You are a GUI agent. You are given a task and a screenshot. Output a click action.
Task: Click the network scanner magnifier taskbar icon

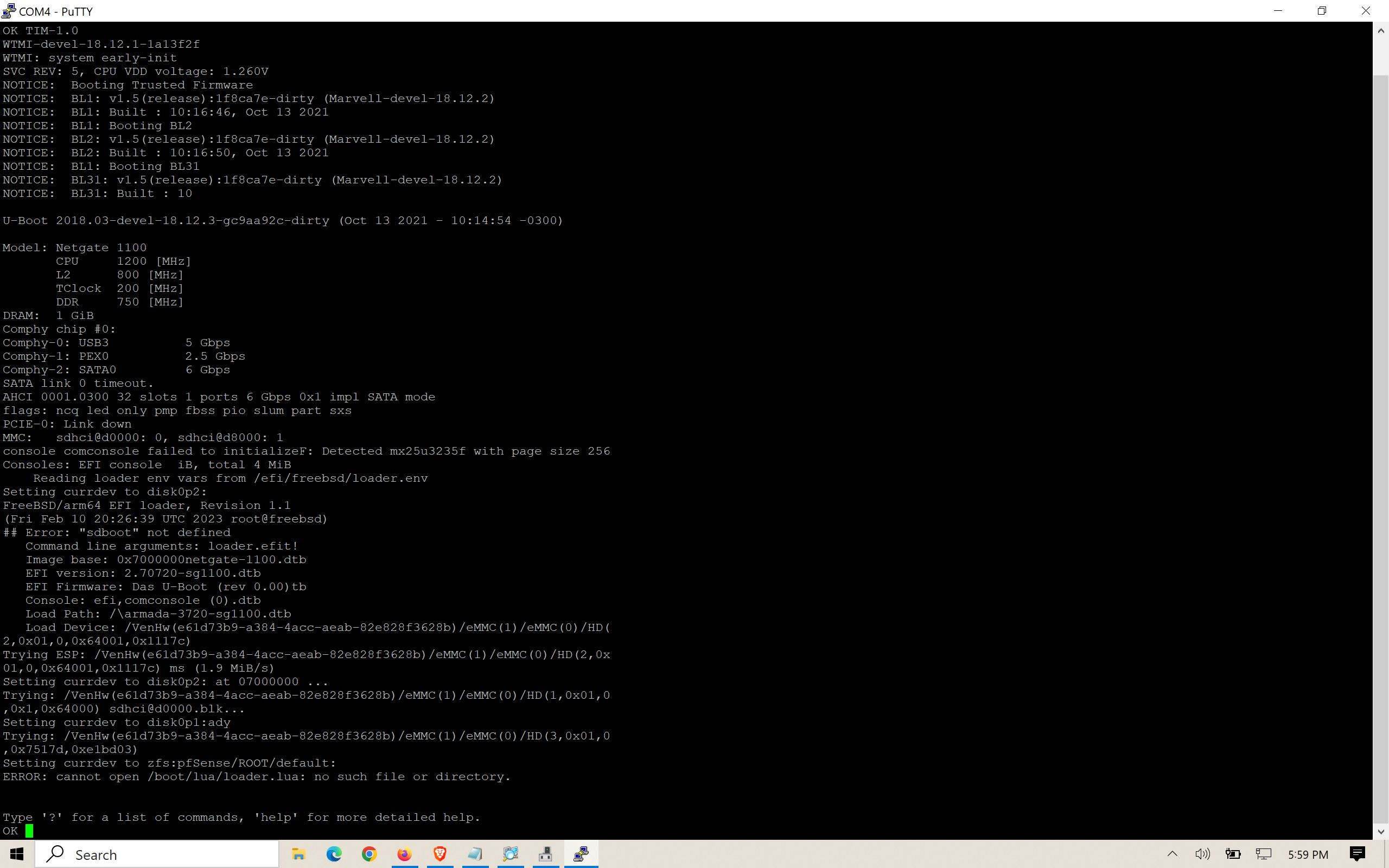pos(511,854)
